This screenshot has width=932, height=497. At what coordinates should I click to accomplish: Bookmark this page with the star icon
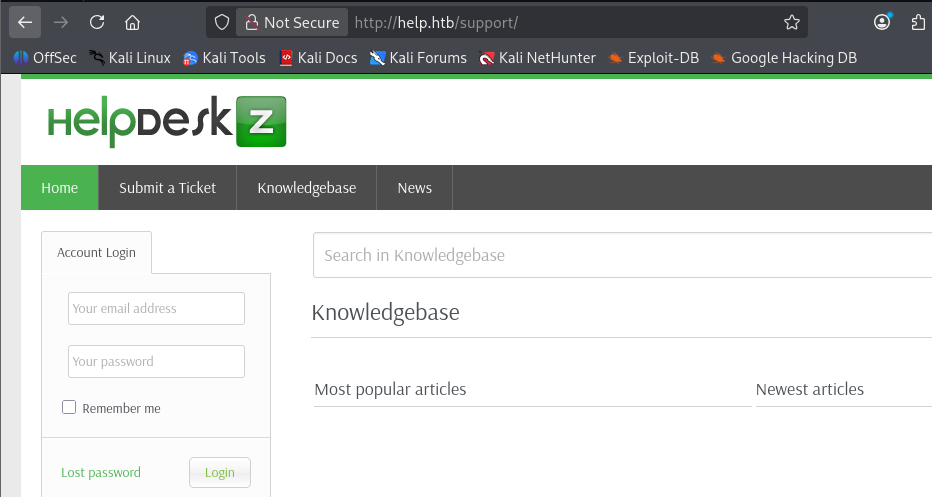point(791,22)
